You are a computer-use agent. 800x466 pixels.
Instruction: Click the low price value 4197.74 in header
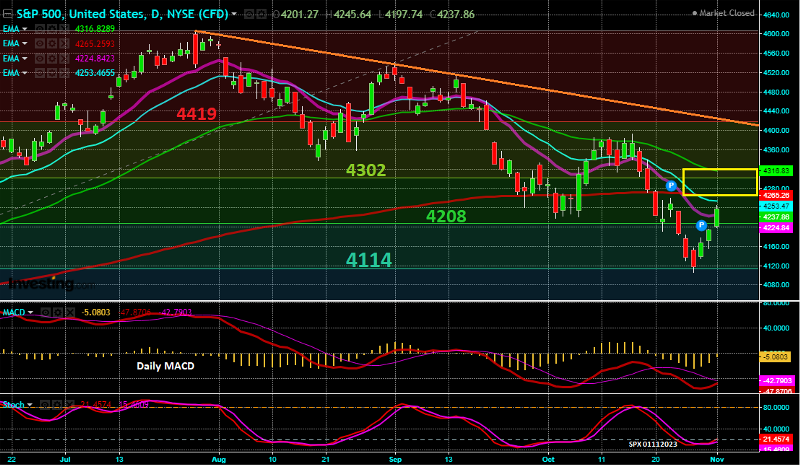tap(404, 14)
